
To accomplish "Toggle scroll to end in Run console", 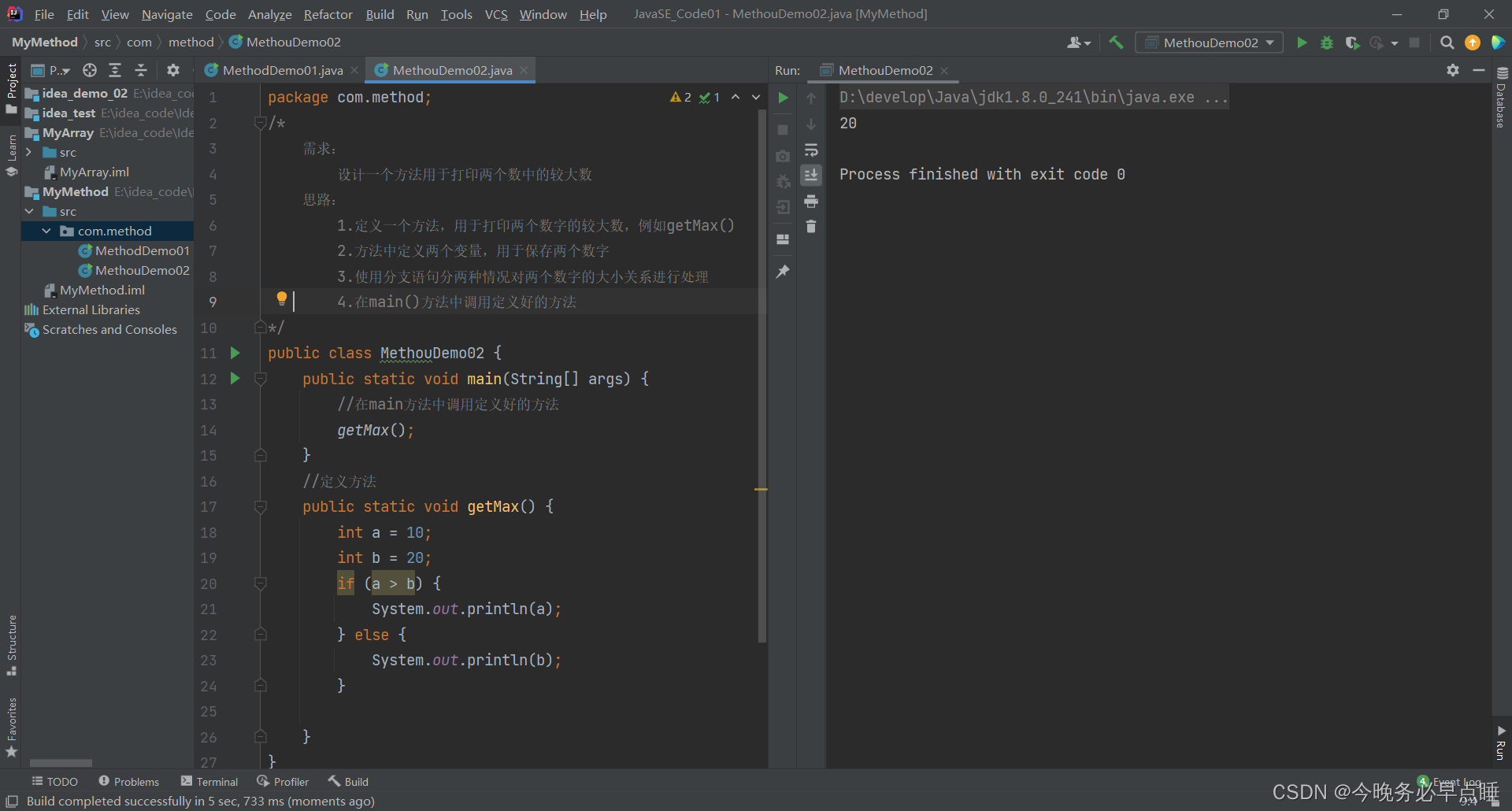I will pyautogui.click(x=811, y=175).
